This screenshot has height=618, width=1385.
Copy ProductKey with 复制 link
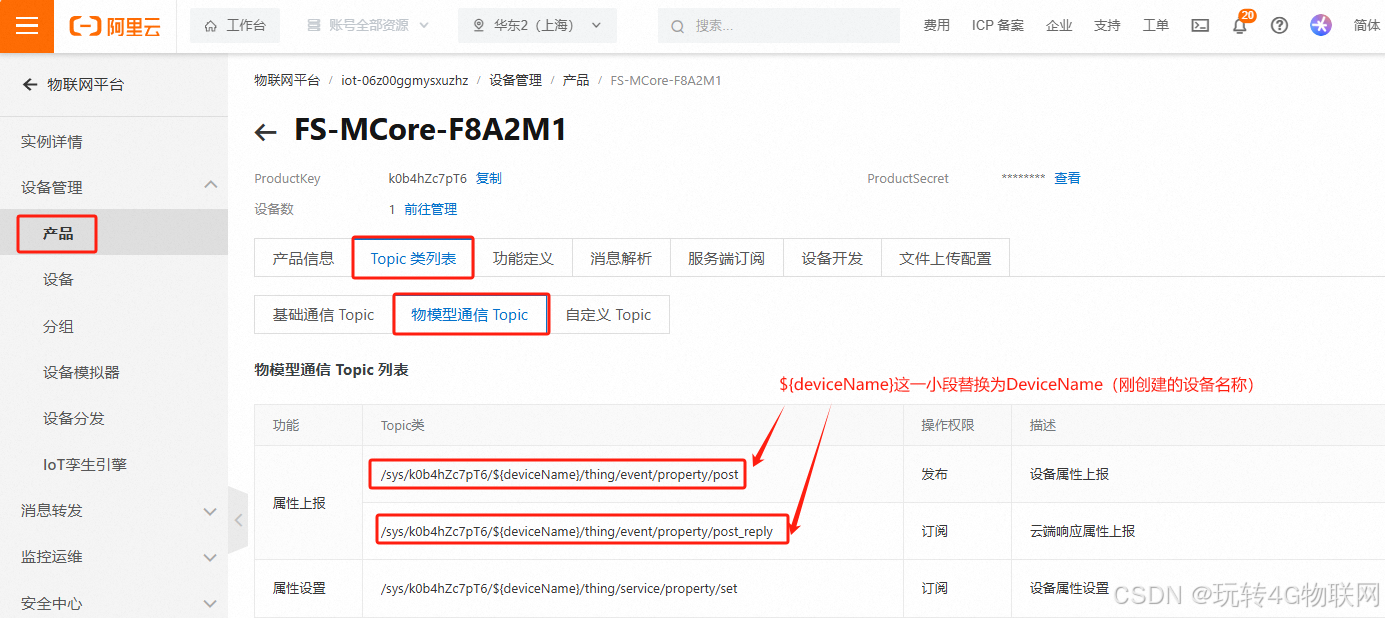coord(488,178)
